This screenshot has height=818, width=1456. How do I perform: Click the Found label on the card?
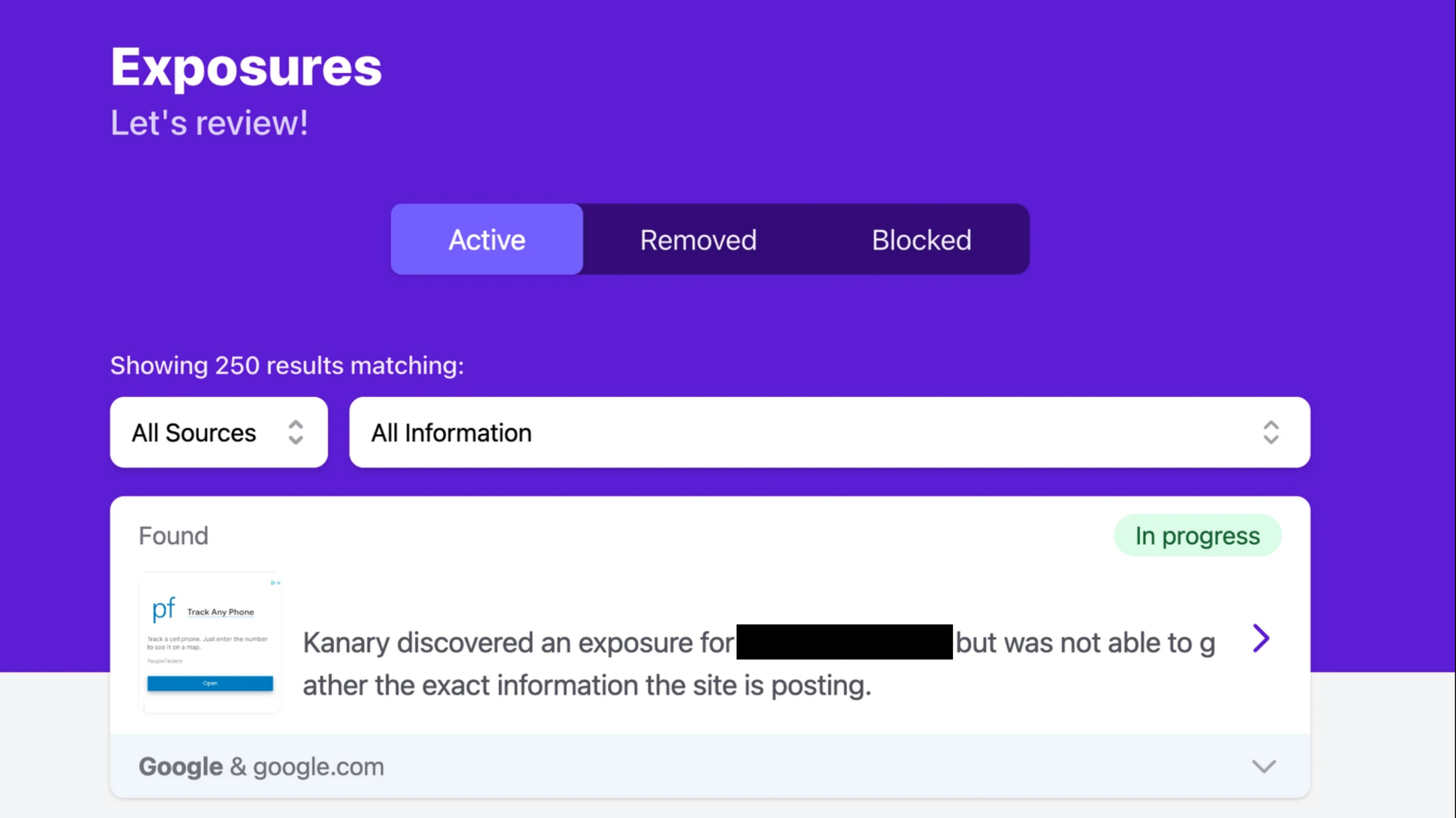point(173,536)
